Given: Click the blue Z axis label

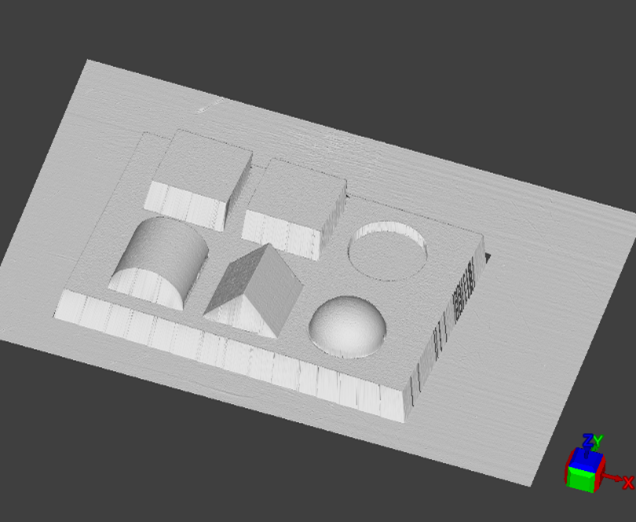Looking at the screenshot, I should coord(587,440).
